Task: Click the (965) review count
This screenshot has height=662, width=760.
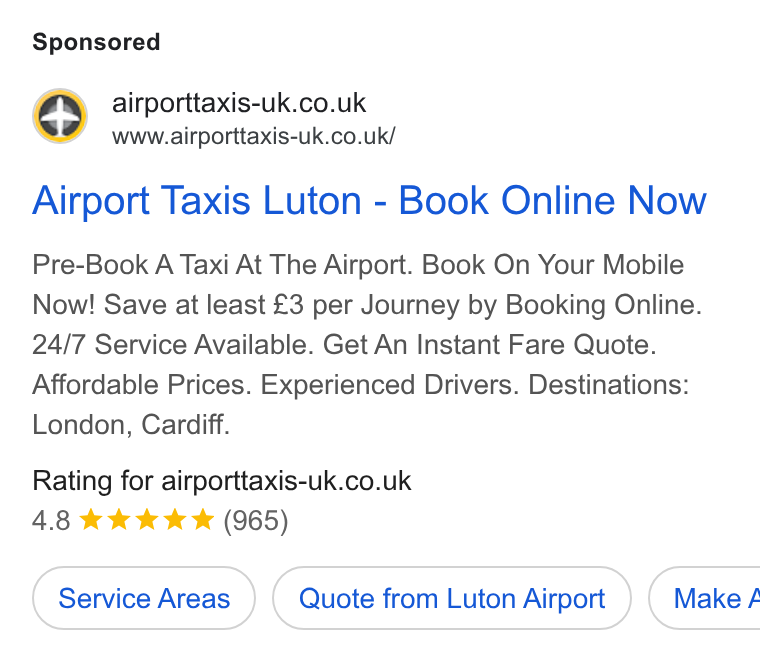Action: click(256, 521)
